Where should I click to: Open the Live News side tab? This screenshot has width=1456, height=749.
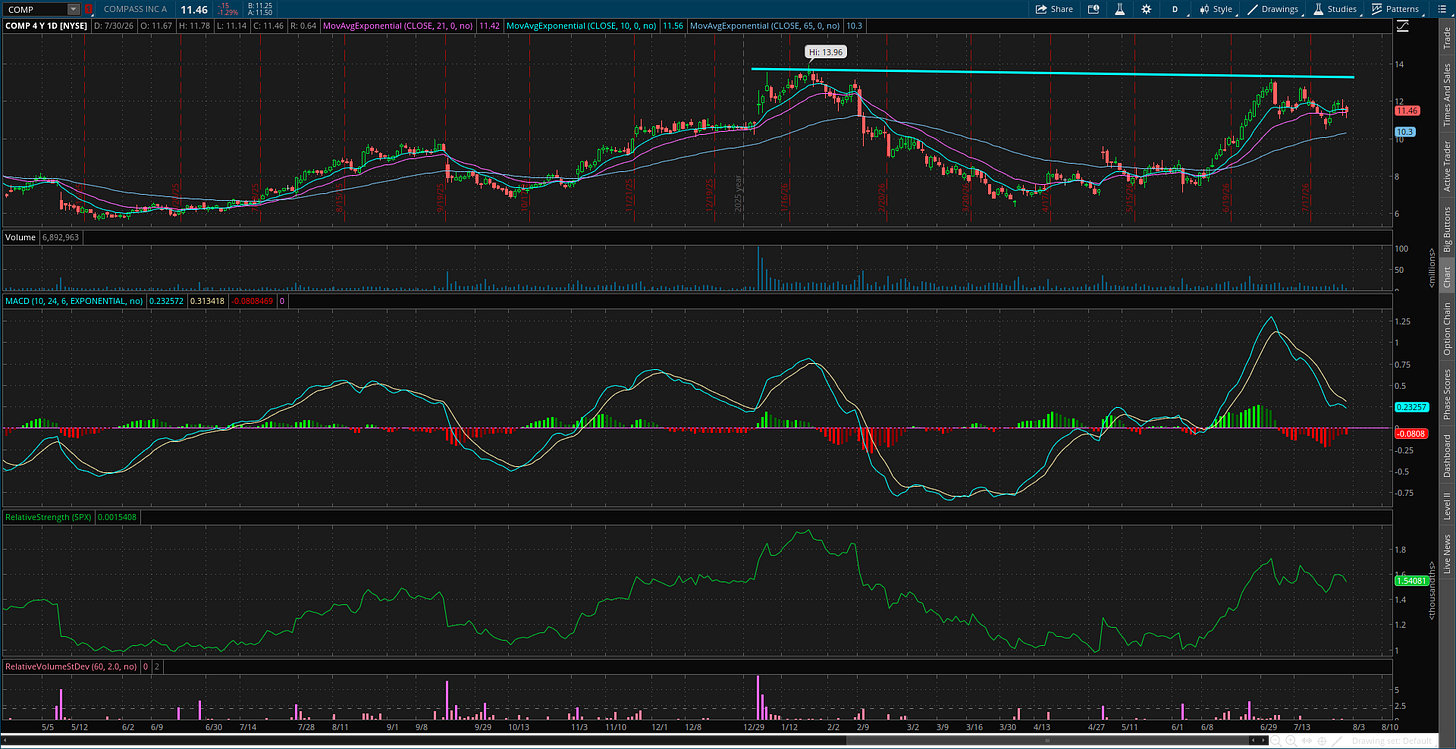[1445, 553]
